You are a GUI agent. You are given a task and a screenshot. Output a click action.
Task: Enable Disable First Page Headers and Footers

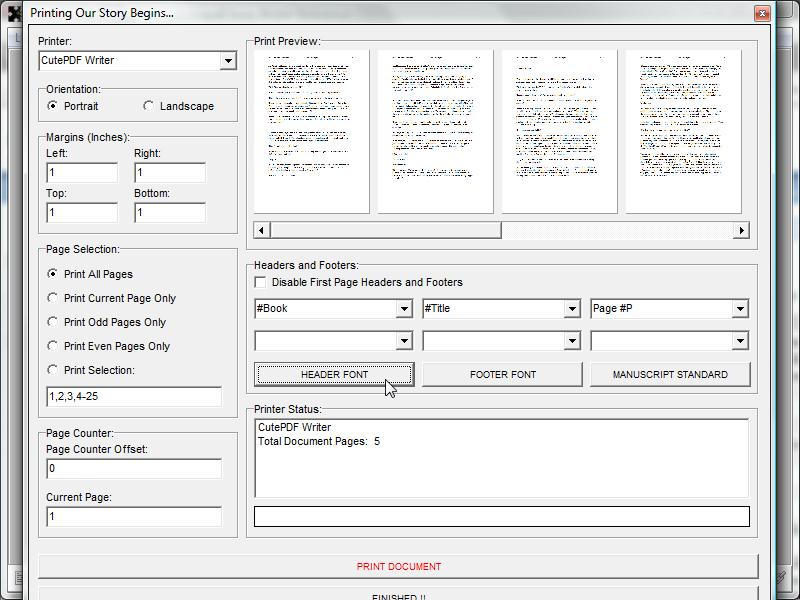click(x=261, y=283)
